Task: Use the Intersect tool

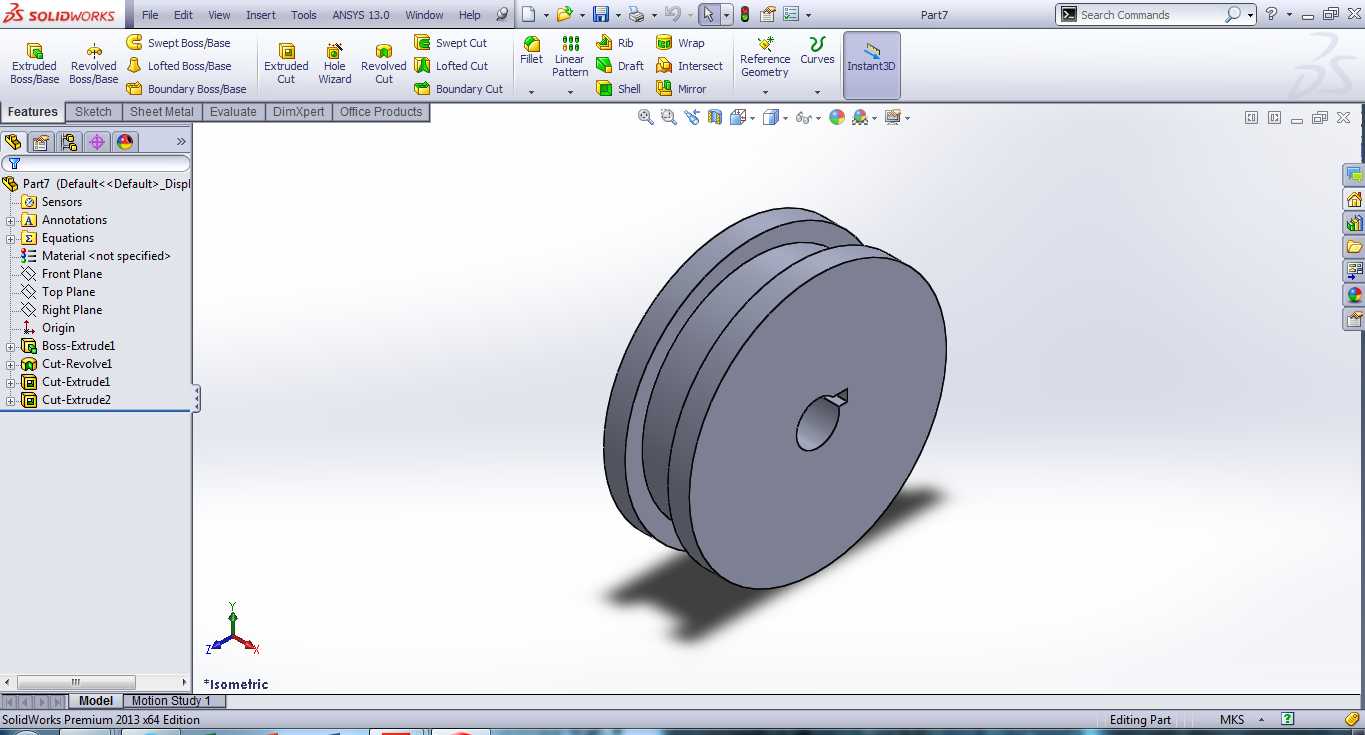Action: pos(689,66)
